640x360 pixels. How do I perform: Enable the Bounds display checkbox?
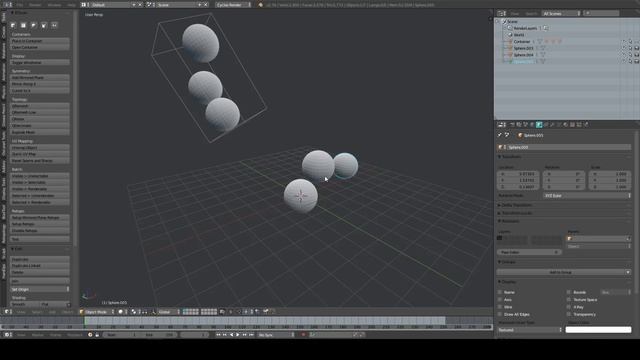(x=569, y=292)
